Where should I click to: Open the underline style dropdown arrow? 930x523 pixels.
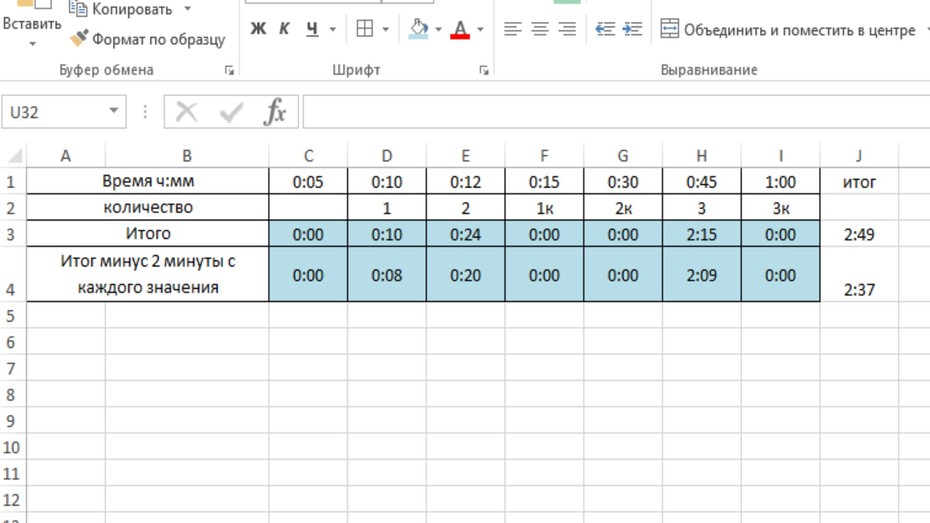coord(333,29)
